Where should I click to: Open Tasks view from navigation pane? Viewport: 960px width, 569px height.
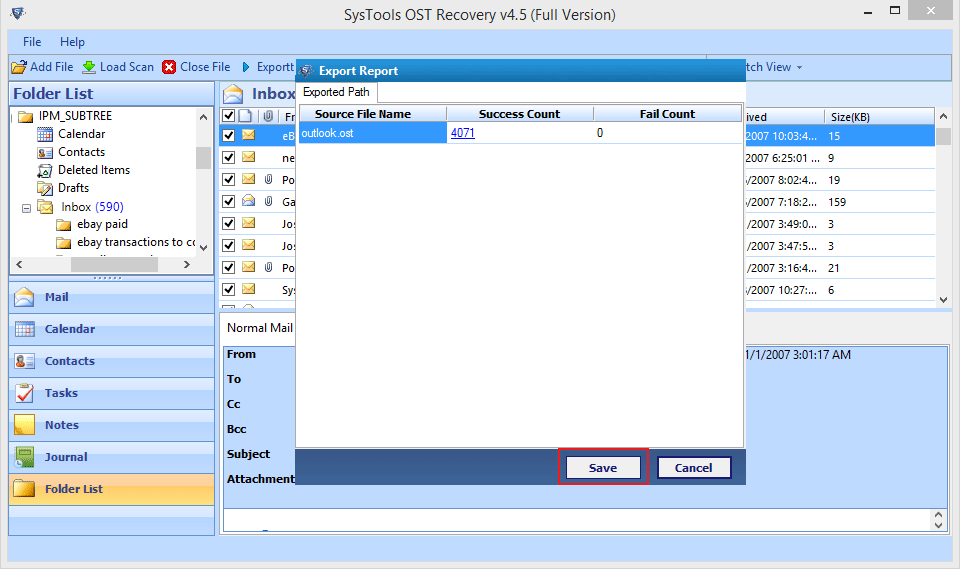(x=111, y=393)
